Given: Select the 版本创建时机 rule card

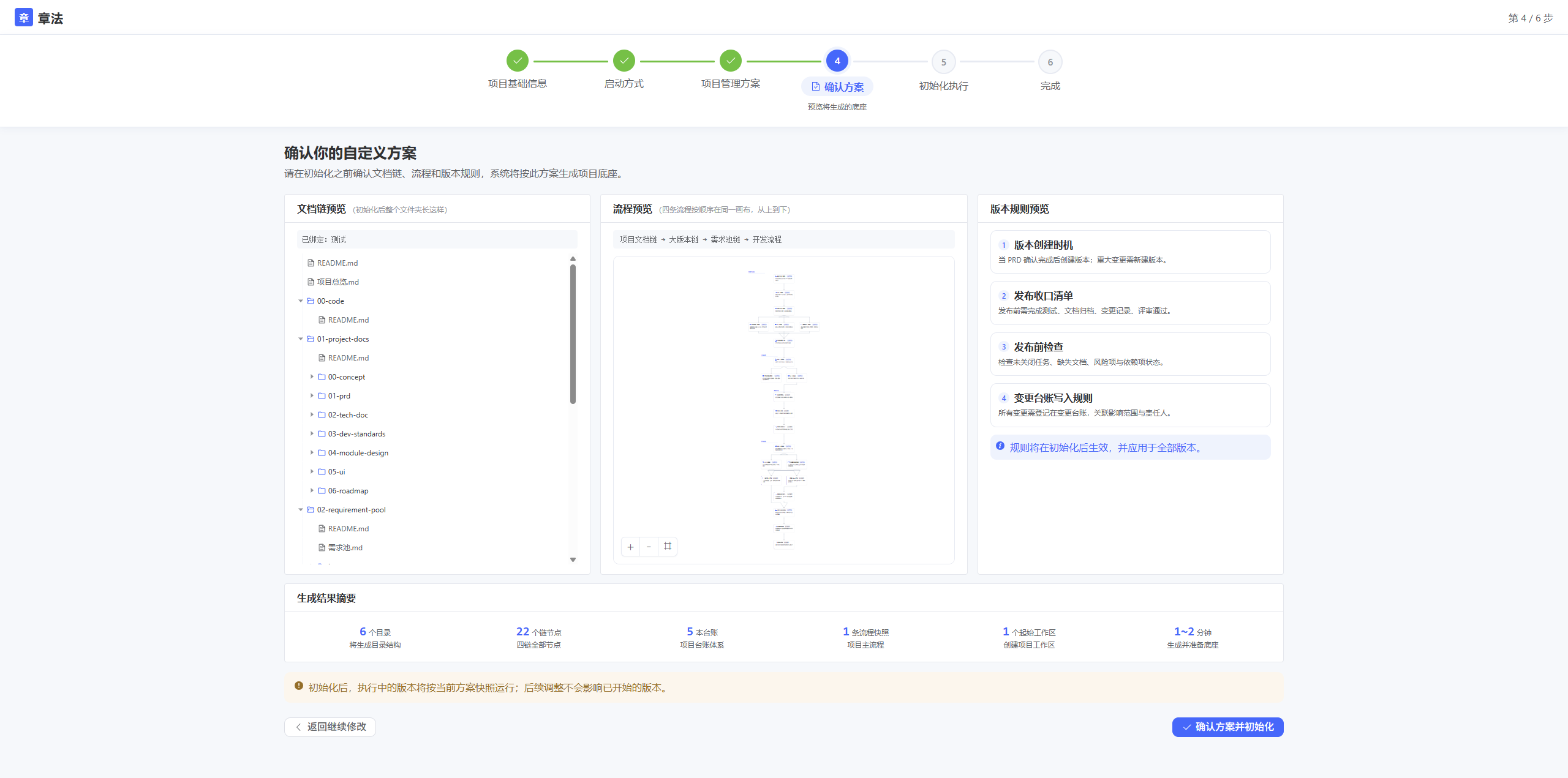Looking at the screenshot, I should coord(1130,252).
